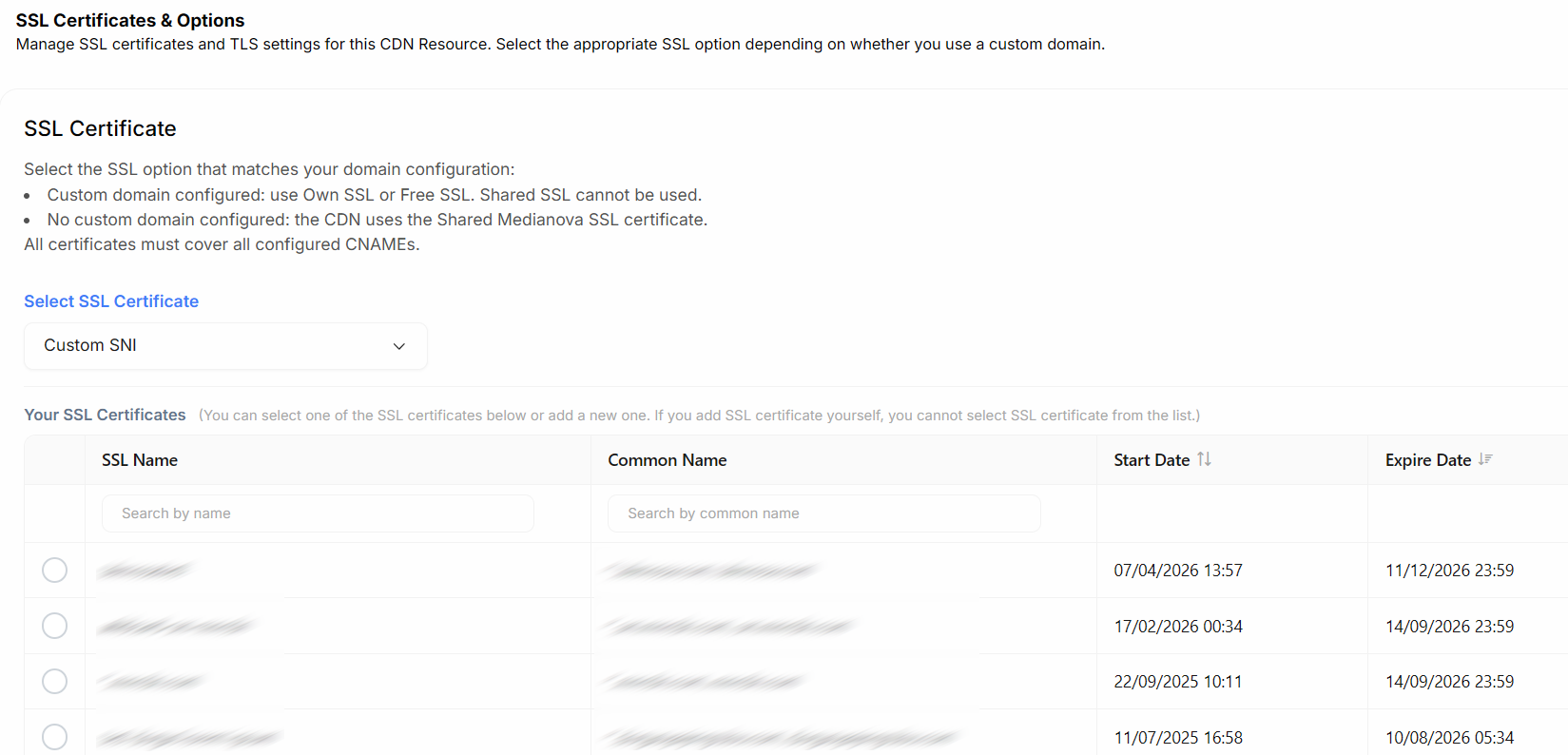Click the Start Date column header
The height and width of the screenshot is (755, 1568).
(1152, 460)
